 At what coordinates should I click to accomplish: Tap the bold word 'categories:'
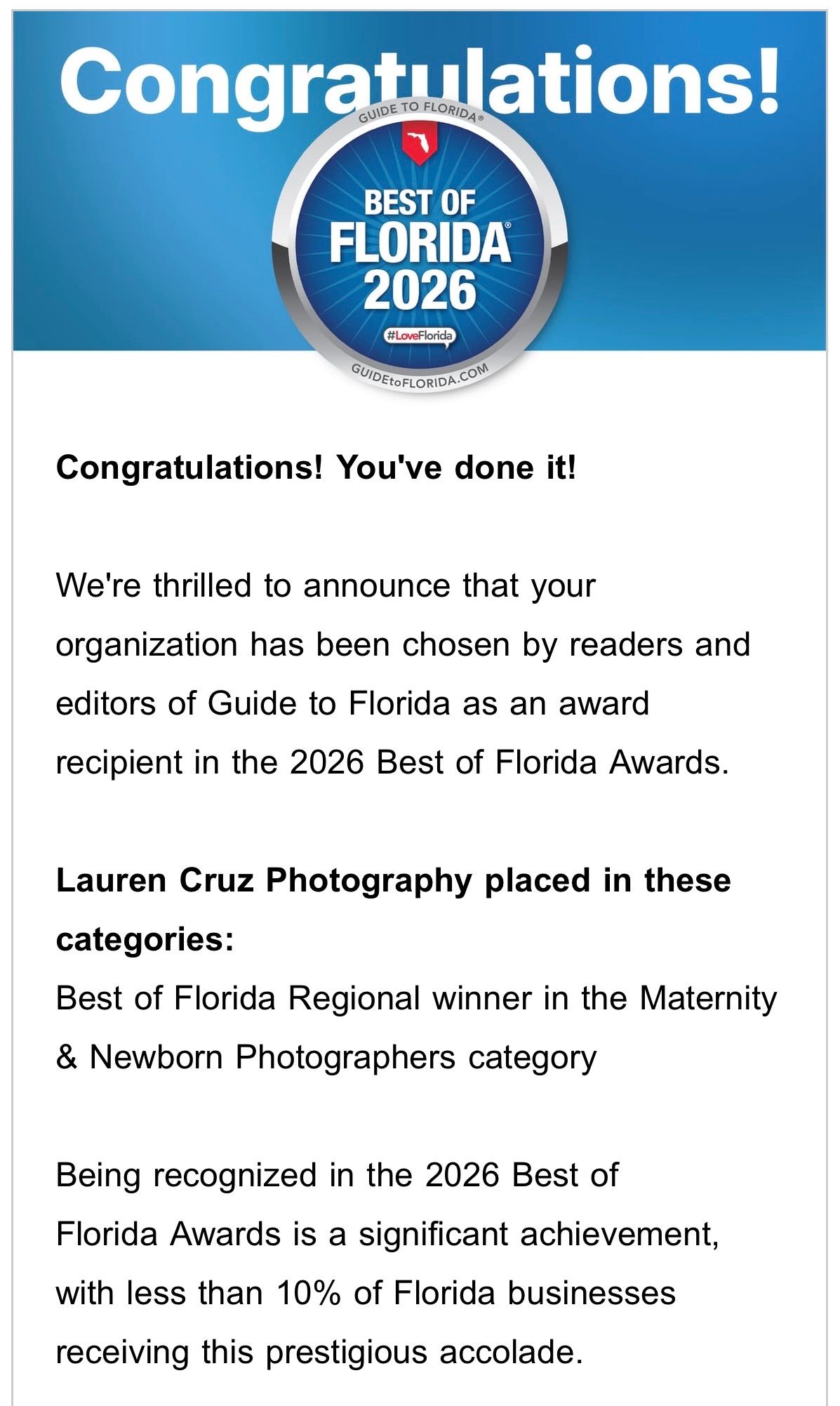pos(145,939)
